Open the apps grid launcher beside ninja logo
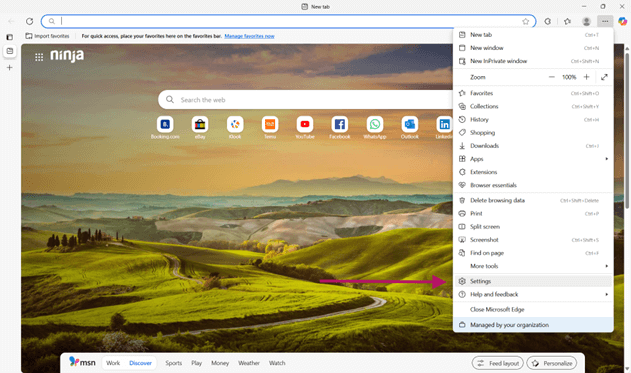Viewport: 631px width, 373px height. pyautogui.click(x=39, y=57)
